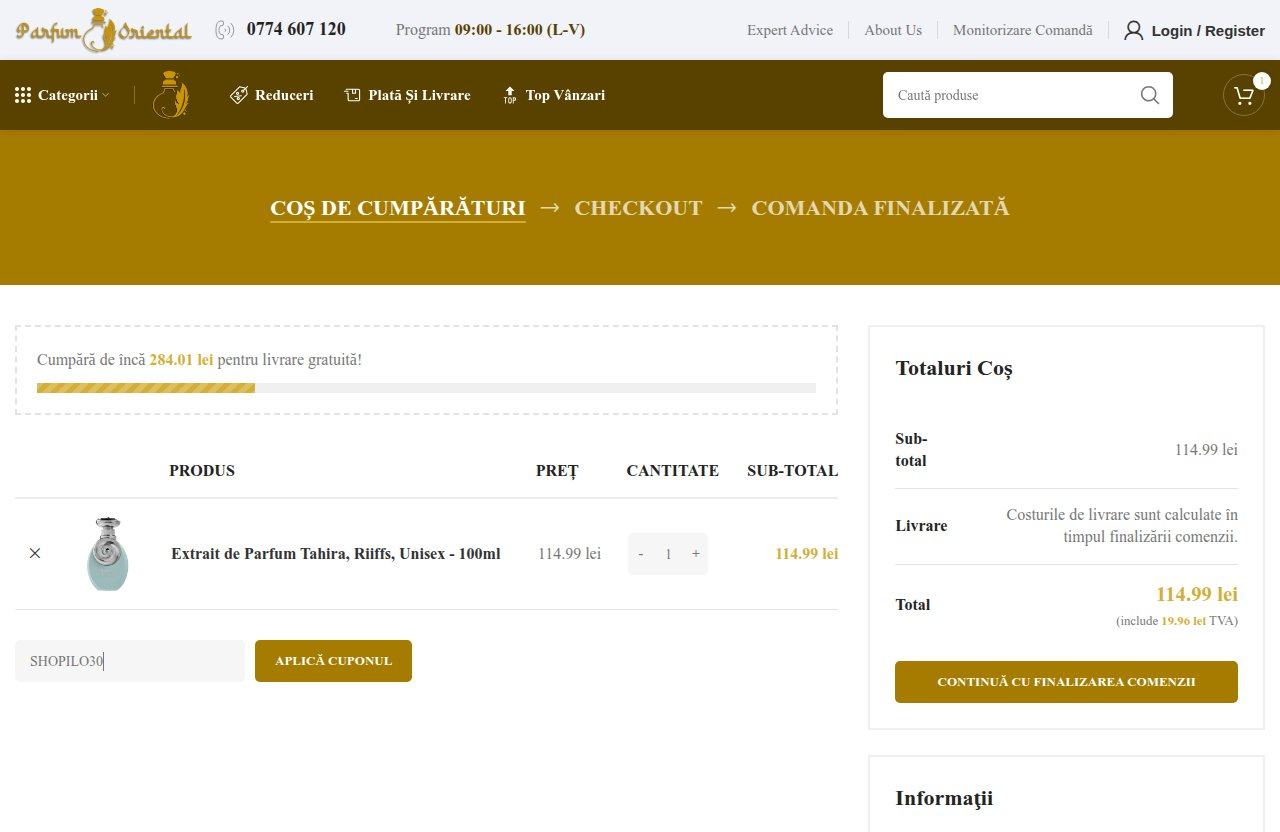
Task: Select the Coș de Cumpărături step
Action: 398,208
